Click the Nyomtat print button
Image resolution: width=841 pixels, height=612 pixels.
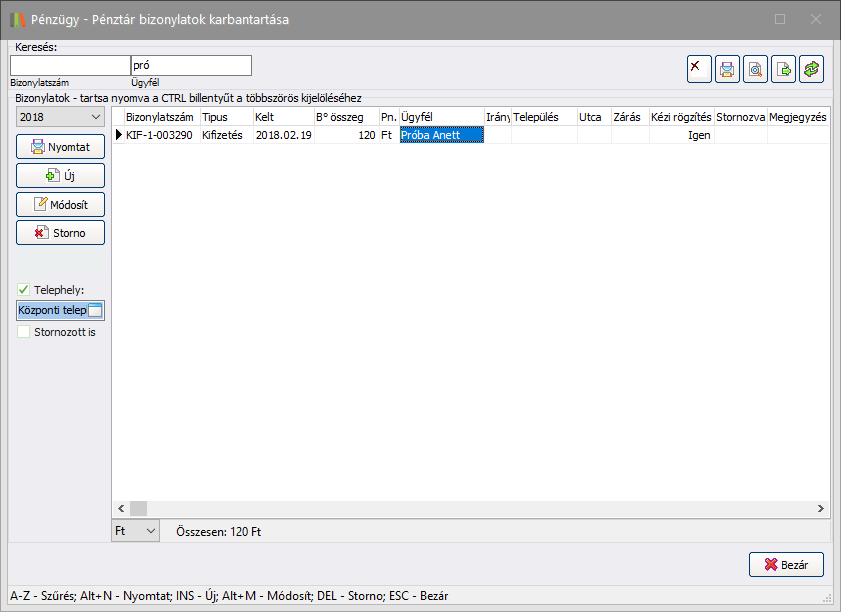tap(60, 147)
